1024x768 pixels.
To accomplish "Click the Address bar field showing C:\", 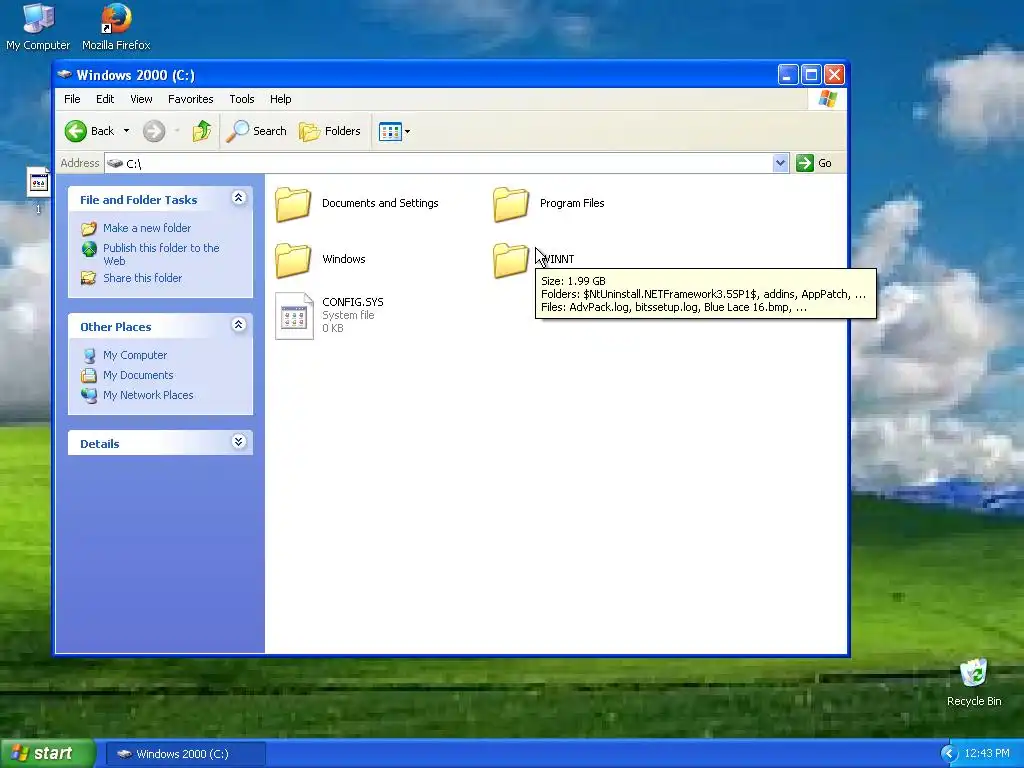I will point(447,163).
